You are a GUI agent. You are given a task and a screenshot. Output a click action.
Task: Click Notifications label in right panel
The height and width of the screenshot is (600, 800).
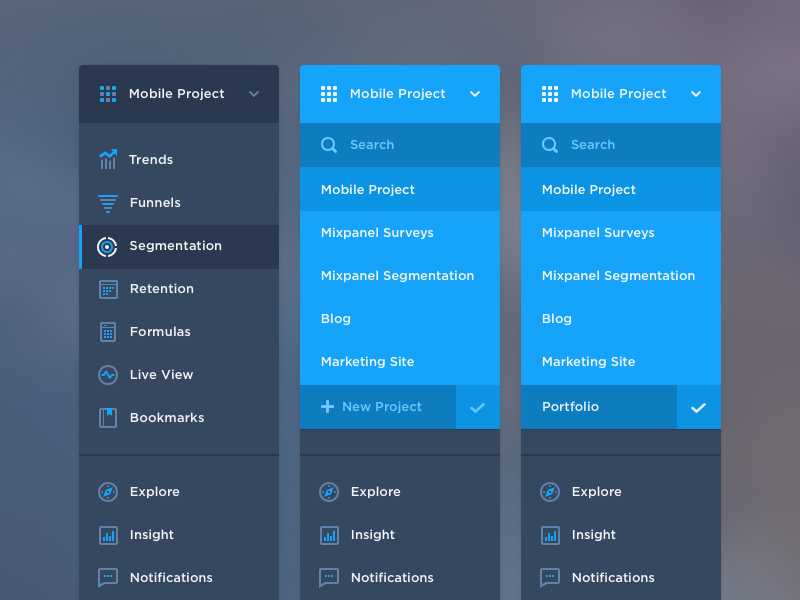(613, 578)
